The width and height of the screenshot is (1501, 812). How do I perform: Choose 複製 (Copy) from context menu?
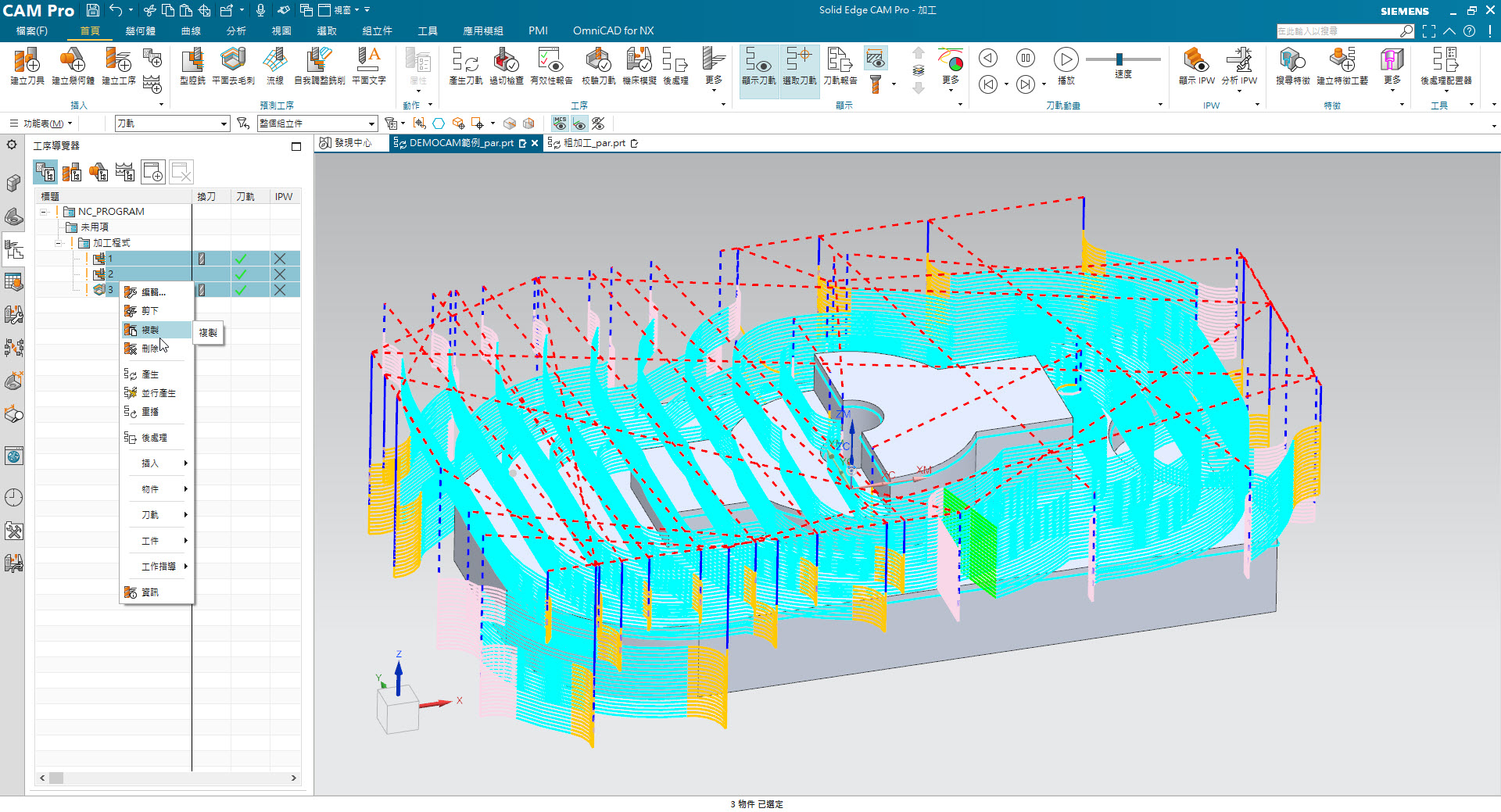156,330
